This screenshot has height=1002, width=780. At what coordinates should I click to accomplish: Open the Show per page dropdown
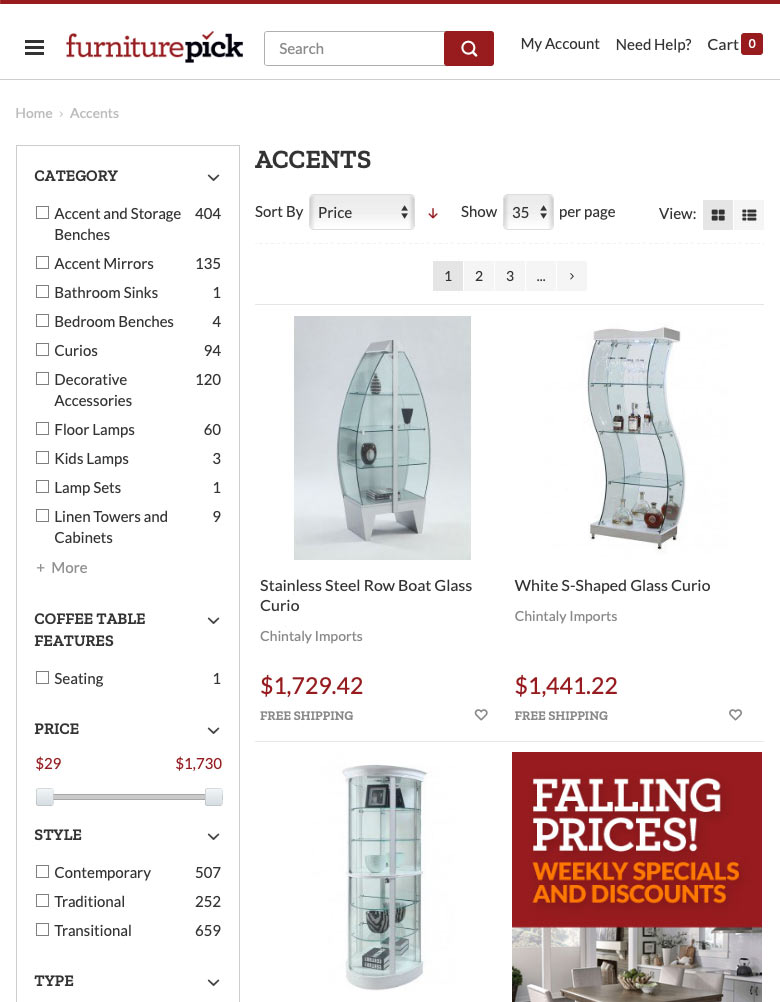528,212
